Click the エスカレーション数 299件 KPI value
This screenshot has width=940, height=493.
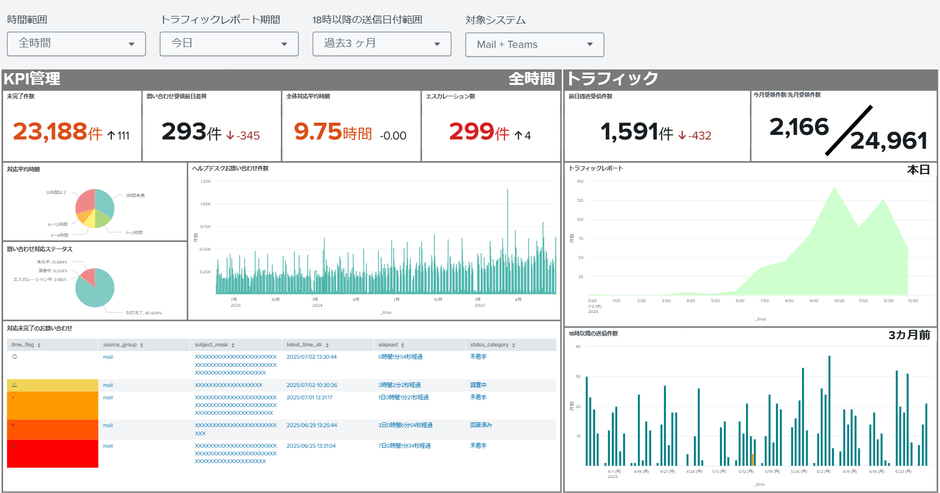click(x=478, y=132)
